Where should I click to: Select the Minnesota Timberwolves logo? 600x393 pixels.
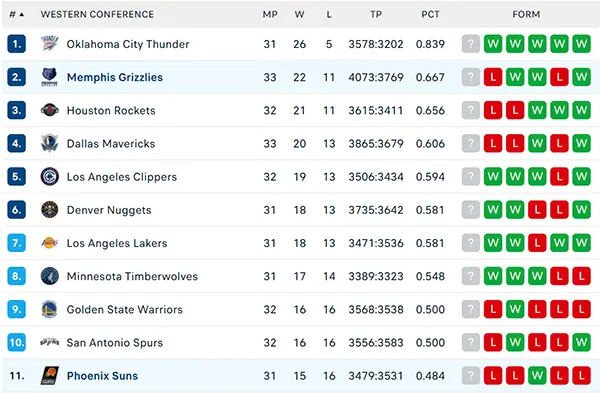click(x=50, y=276)
